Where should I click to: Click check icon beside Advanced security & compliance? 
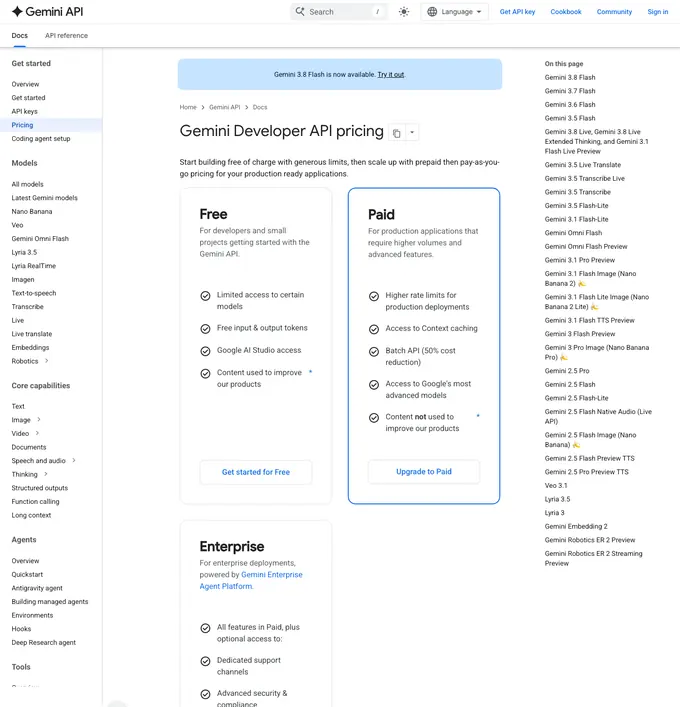tap(205, 694)
